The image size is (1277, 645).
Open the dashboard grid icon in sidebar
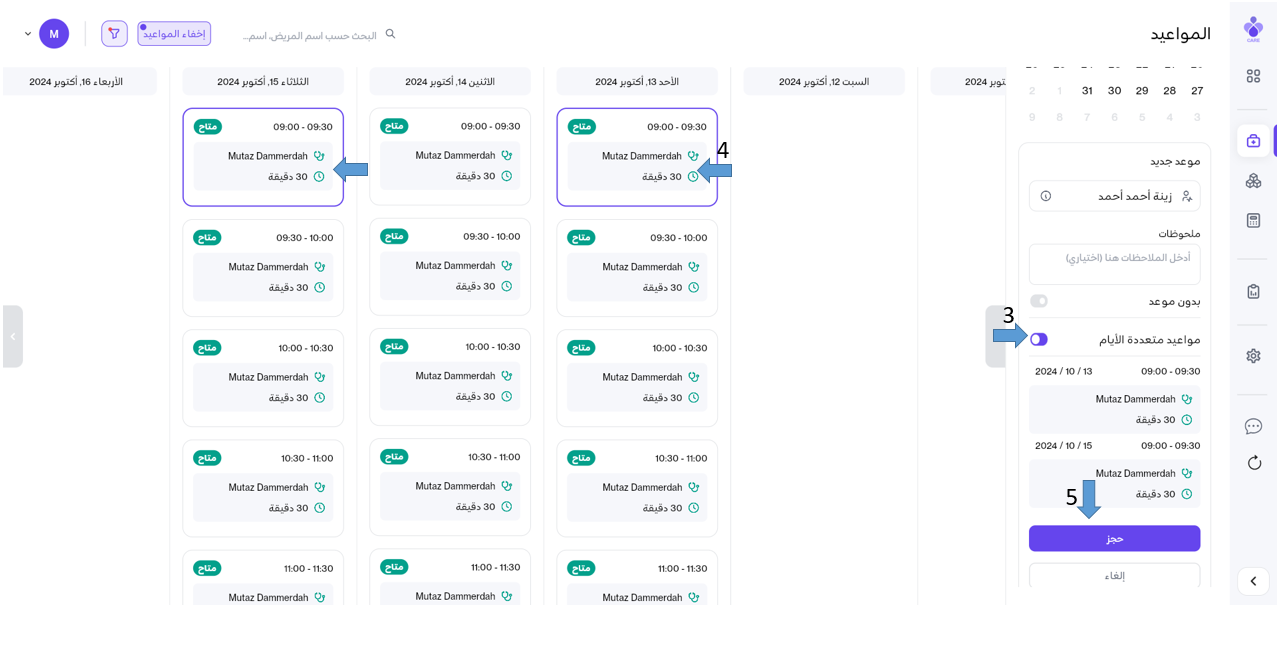click(x=1253, y=76)
